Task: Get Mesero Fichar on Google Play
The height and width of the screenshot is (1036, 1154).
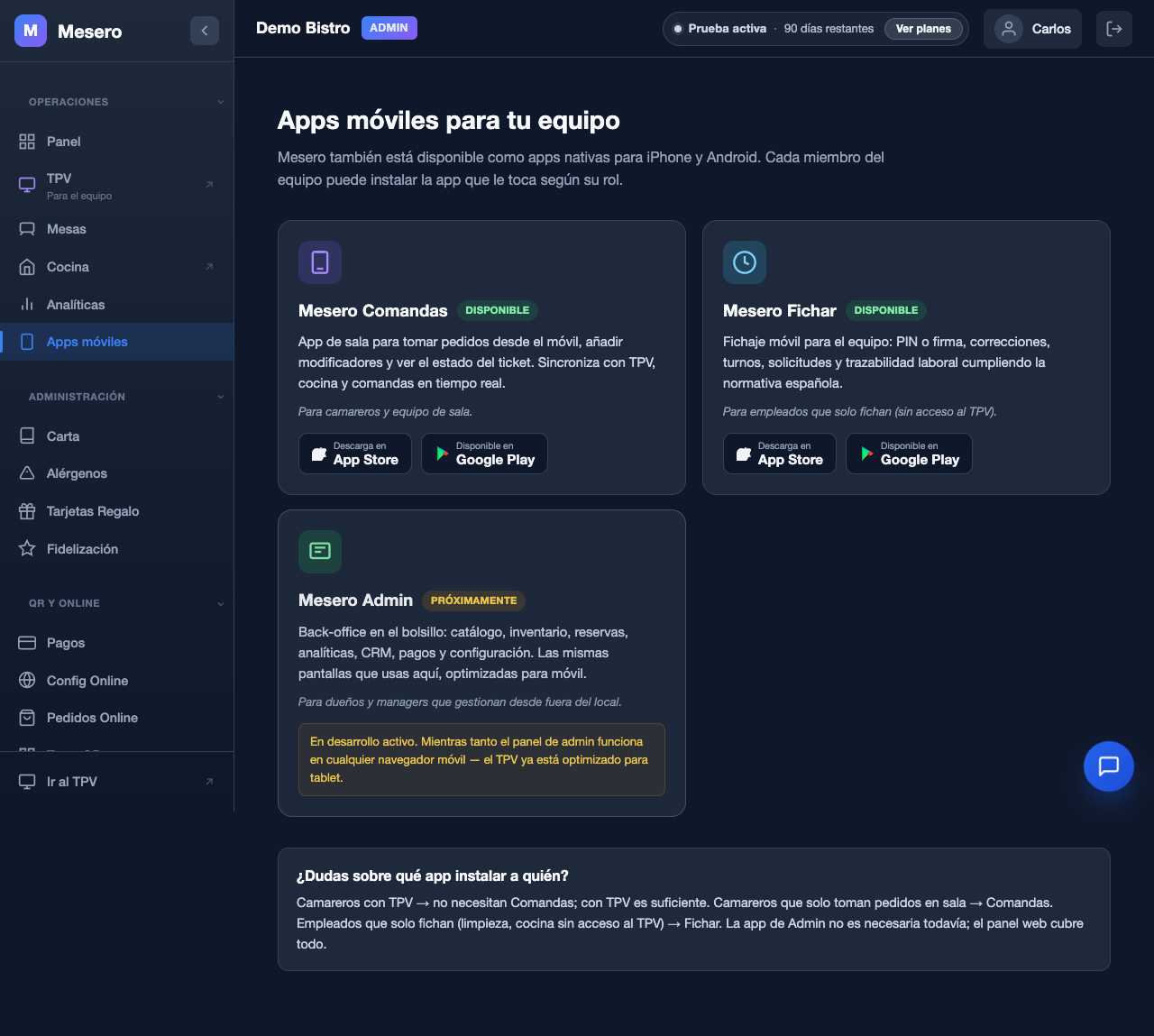Action: pyautogui.click(x=909, y=454)
